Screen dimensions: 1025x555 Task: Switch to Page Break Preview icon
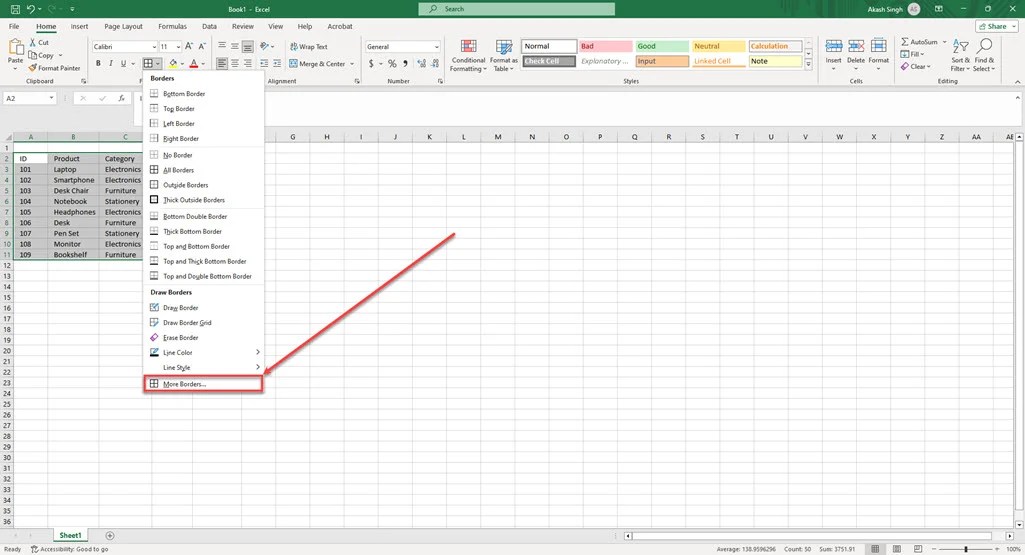tap(918, 549)
